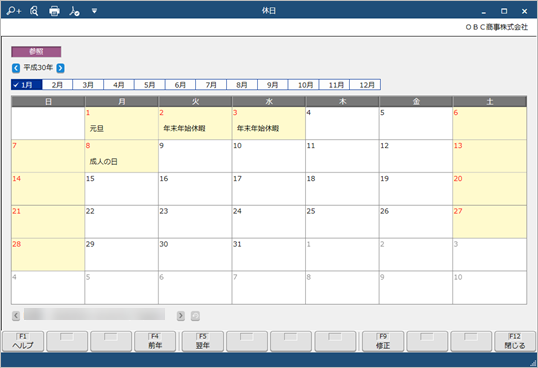Select January 8 成人の日 cell
Viewport: 538px width, 368px height.
coord(121,156)
